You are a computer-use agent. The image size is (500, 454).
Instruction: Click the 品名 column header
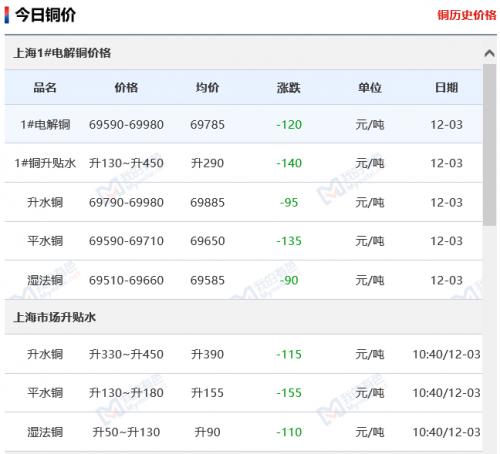[45, 88]
